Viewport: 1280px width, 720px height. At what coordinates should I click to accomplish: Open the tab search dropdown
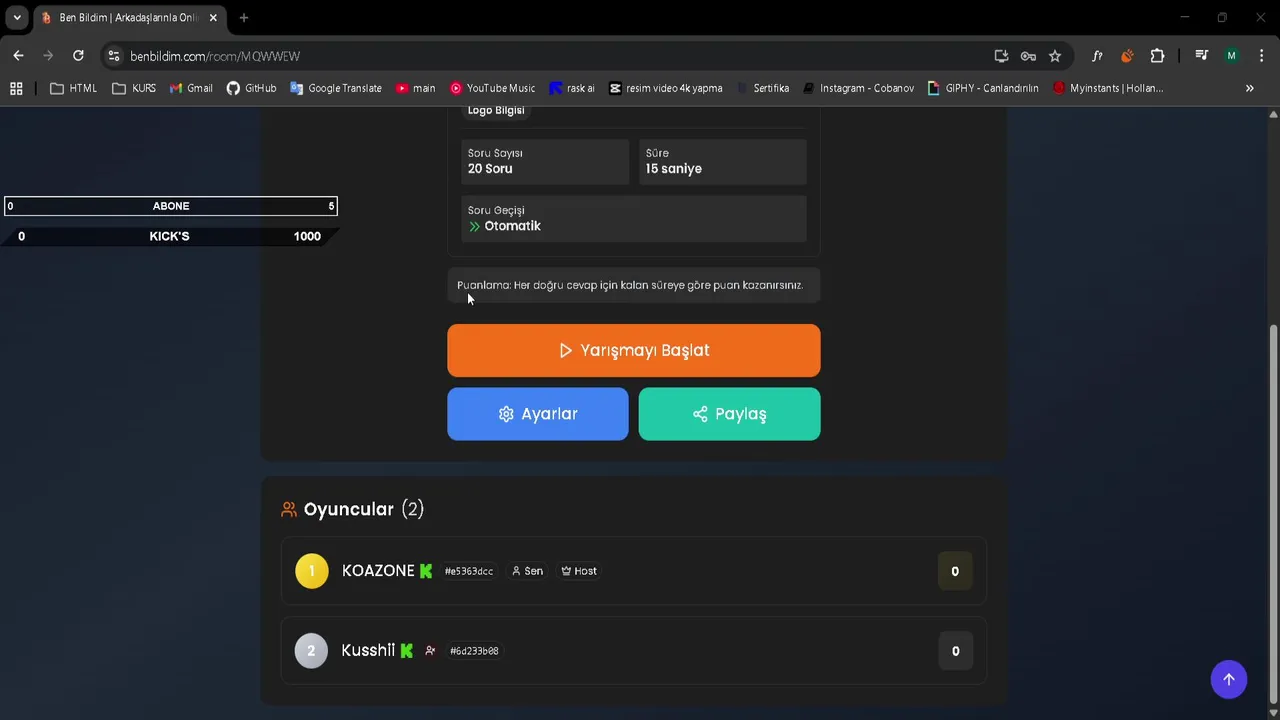coord(17,18)
